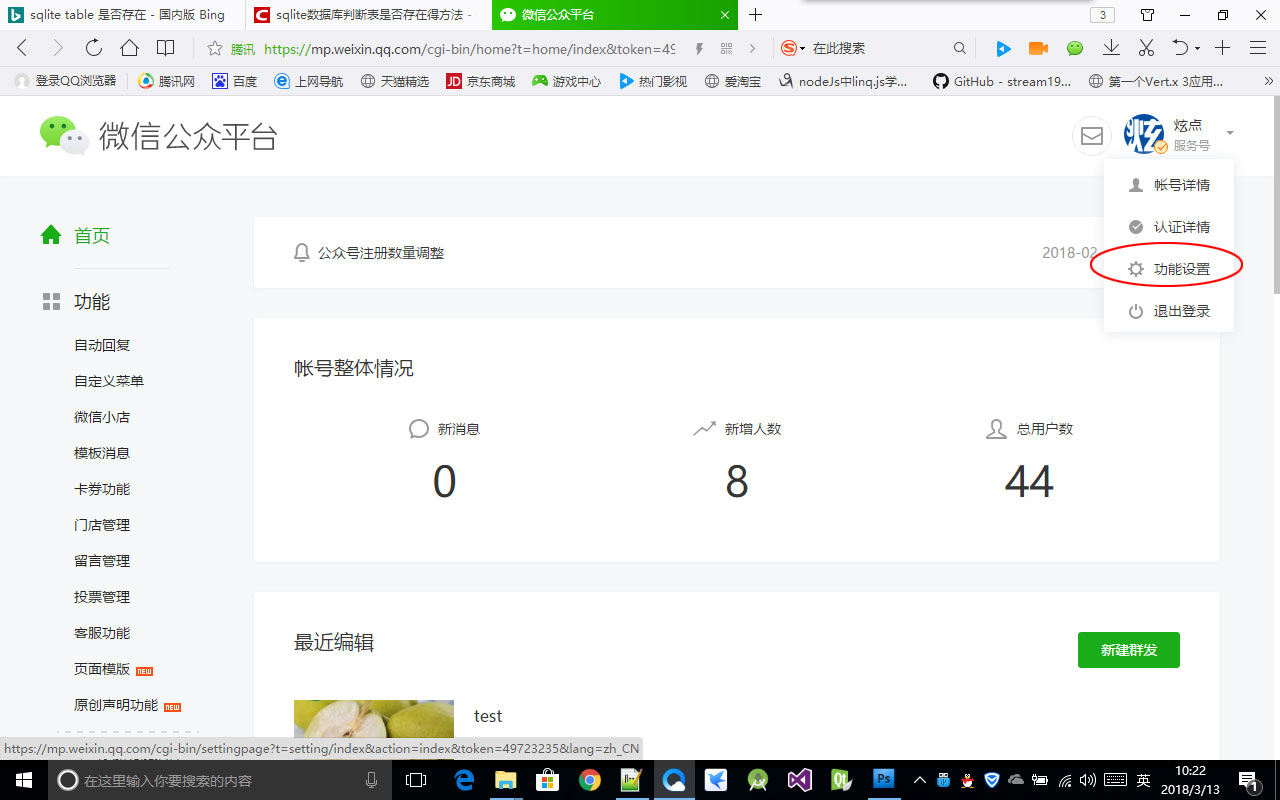
Task: Open the Tencent video toolbar icon
Action: pos(1004,48)
